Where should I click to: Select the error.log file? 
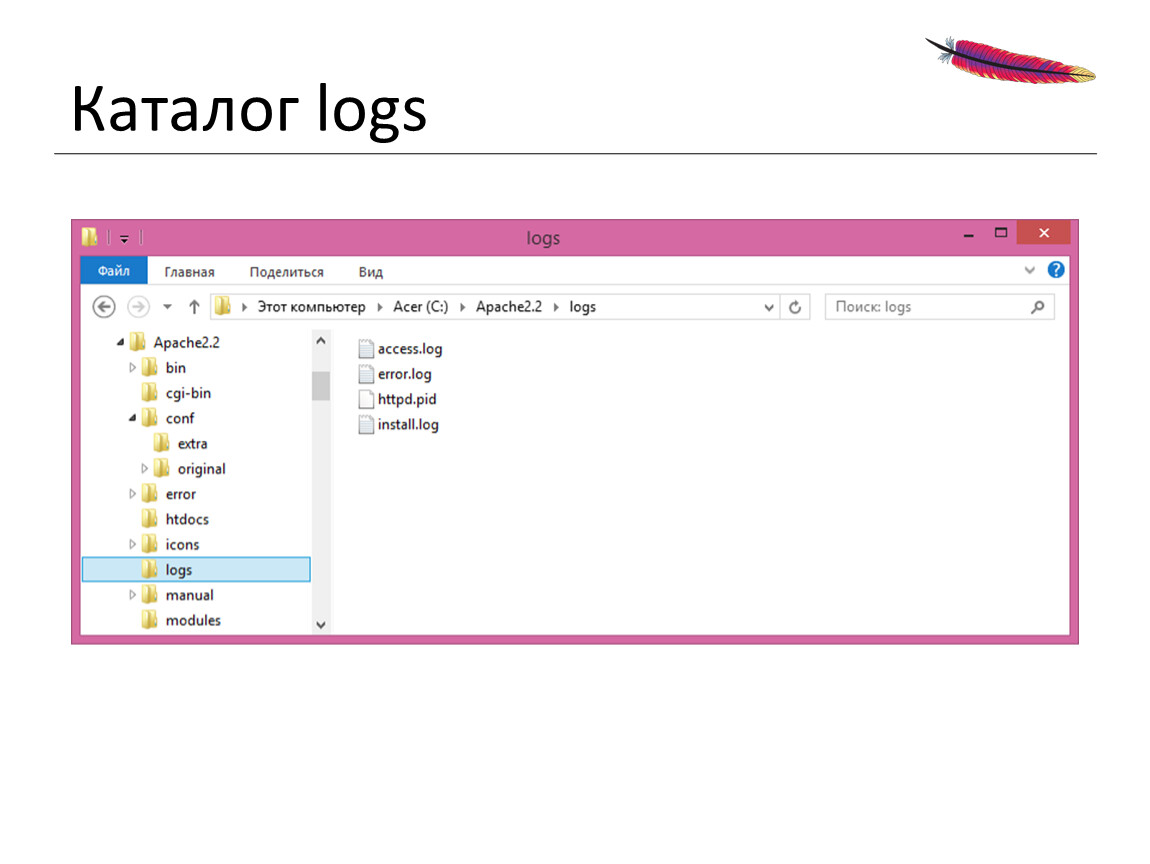404,374
